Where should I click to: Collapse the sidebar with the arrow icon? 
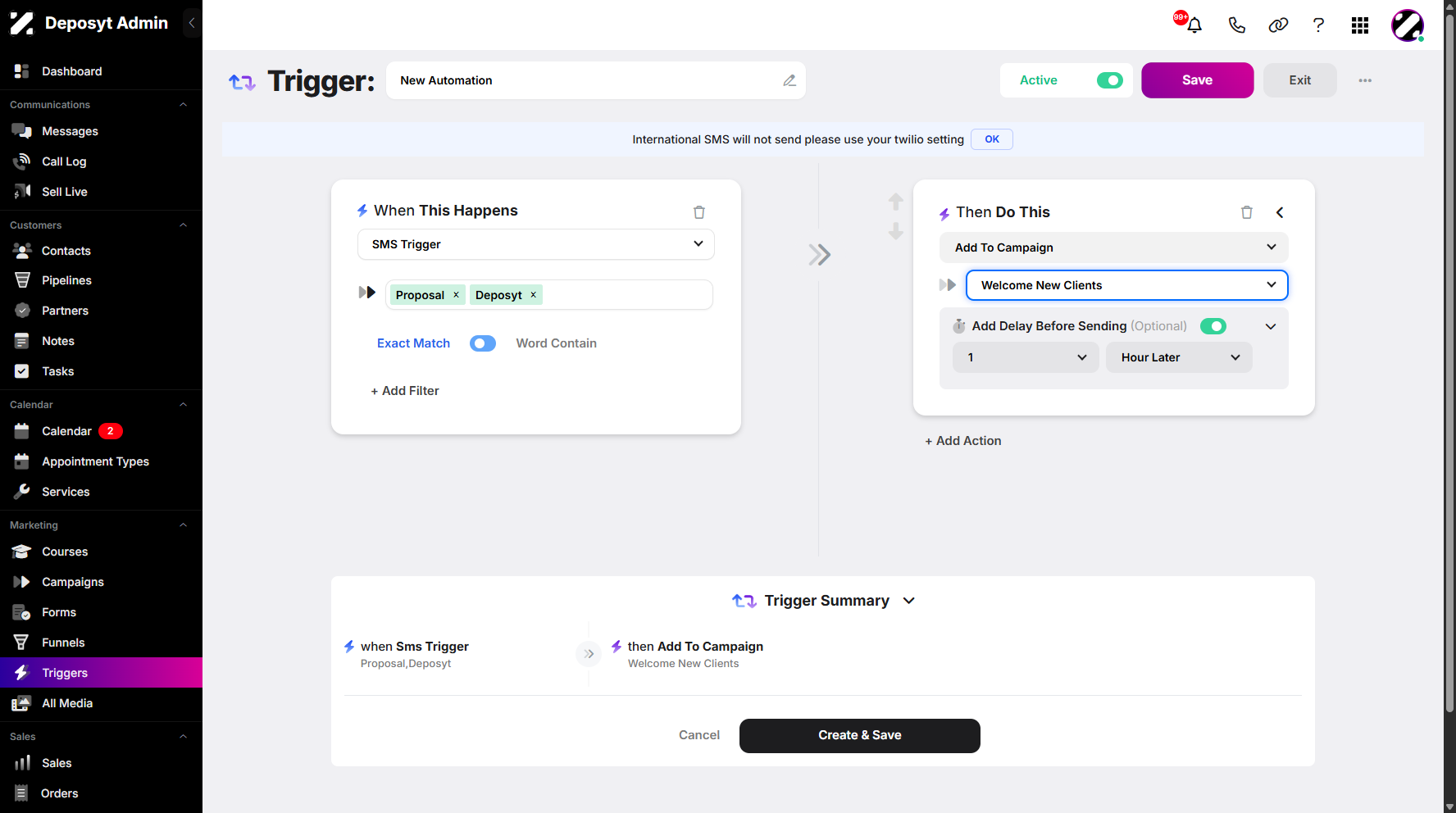click(192, 23)
